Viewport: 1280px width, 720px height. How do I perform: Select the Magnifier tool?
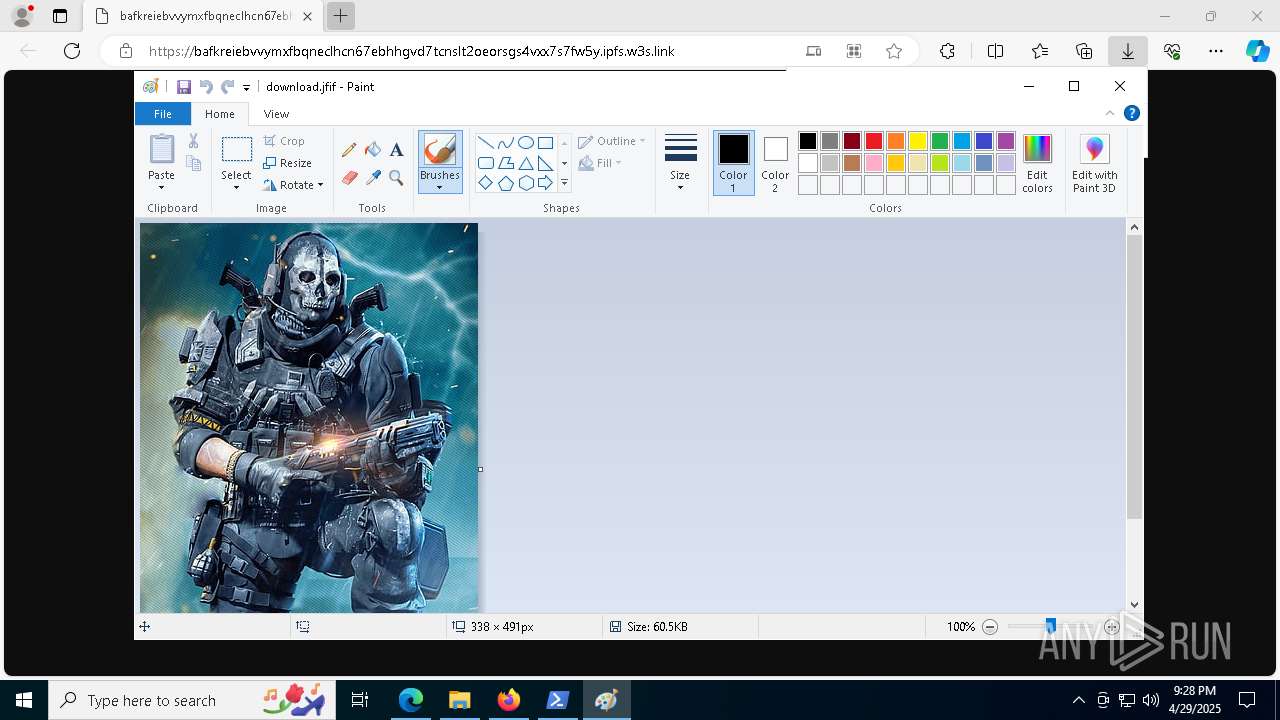pos(396,178)
